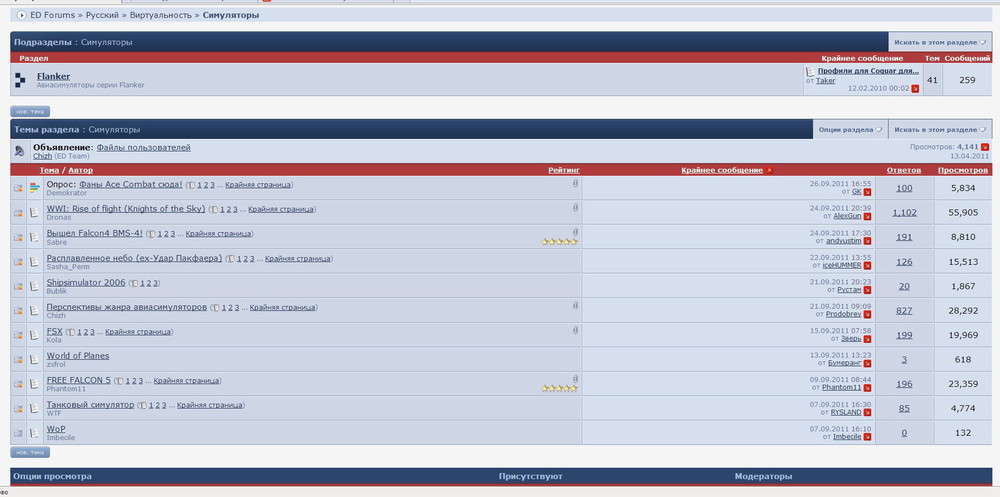Click the date 26.09.2011 16:55

tap(840, 183)
